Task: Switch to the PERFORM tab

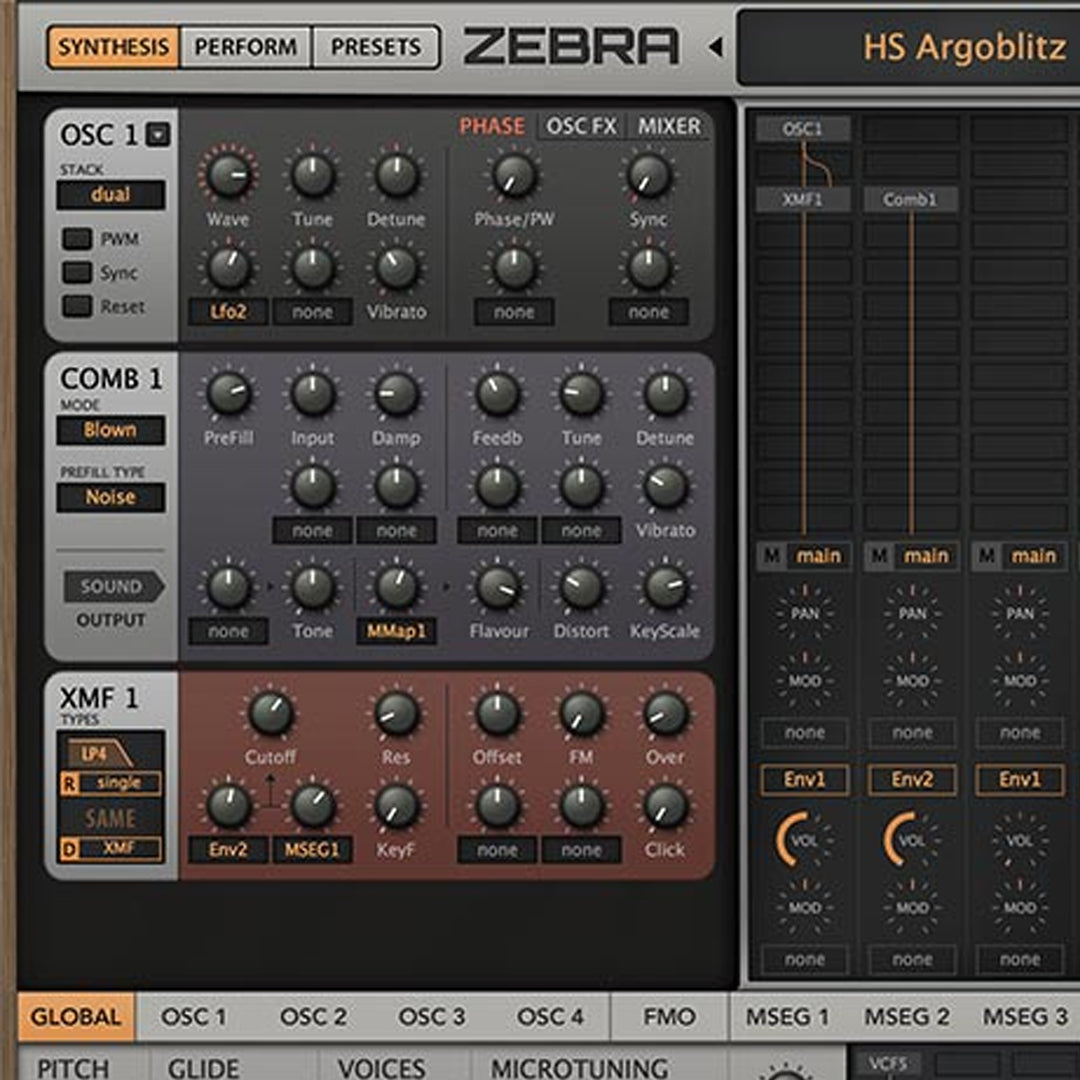Action: coord(245,47)
